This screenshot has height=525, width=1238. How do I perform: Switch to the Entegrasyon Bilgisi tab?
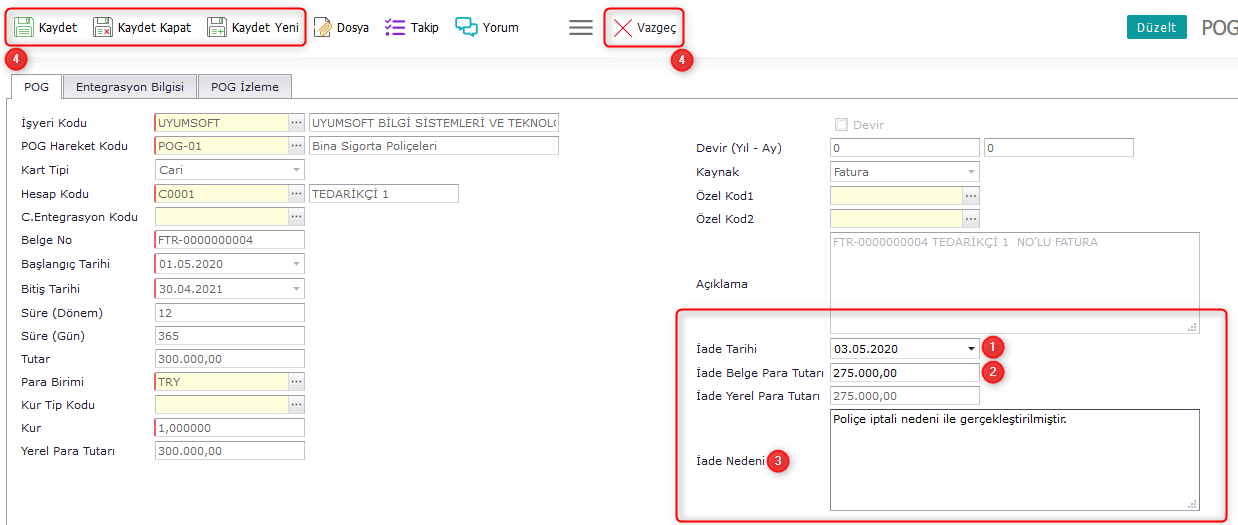click(130, 87)
